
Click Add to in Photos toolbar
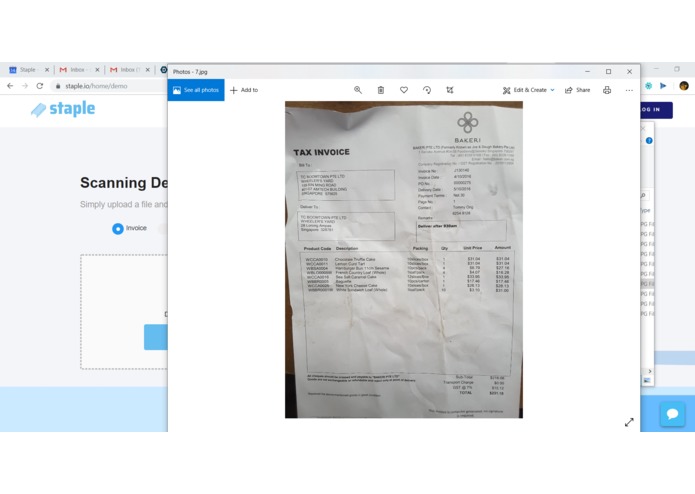tap(244, 90)
